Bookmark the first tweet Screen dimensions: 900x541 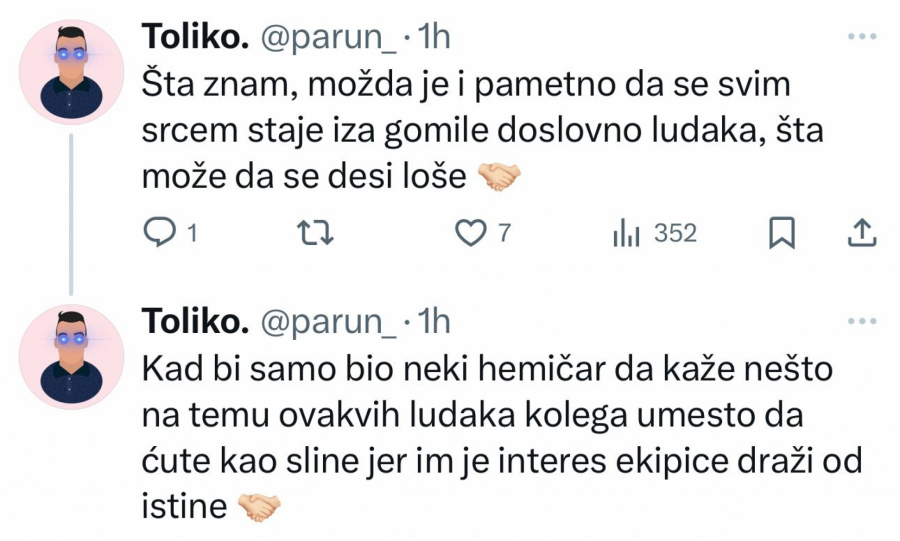[x=781, y=233]
